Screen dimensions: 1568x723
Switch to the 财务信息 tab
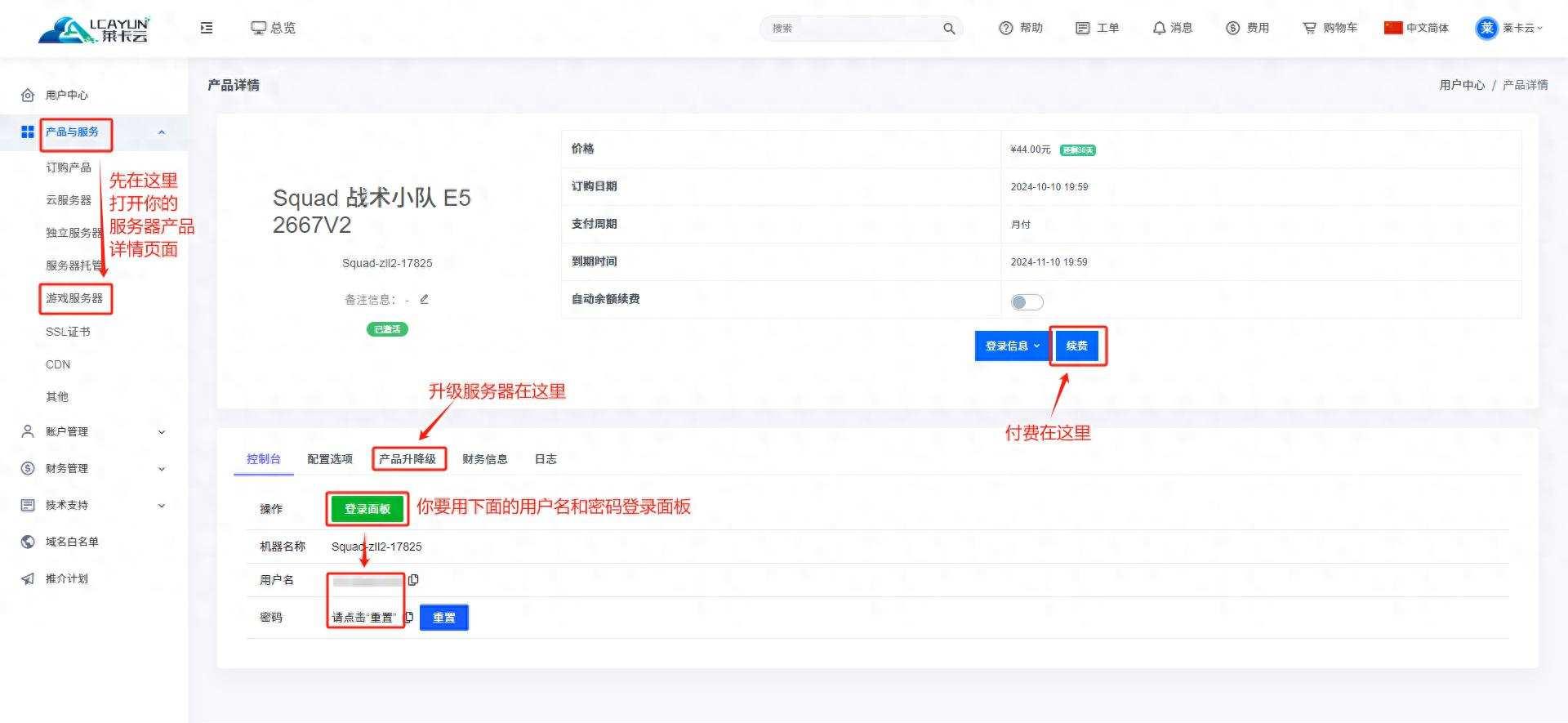485,459
